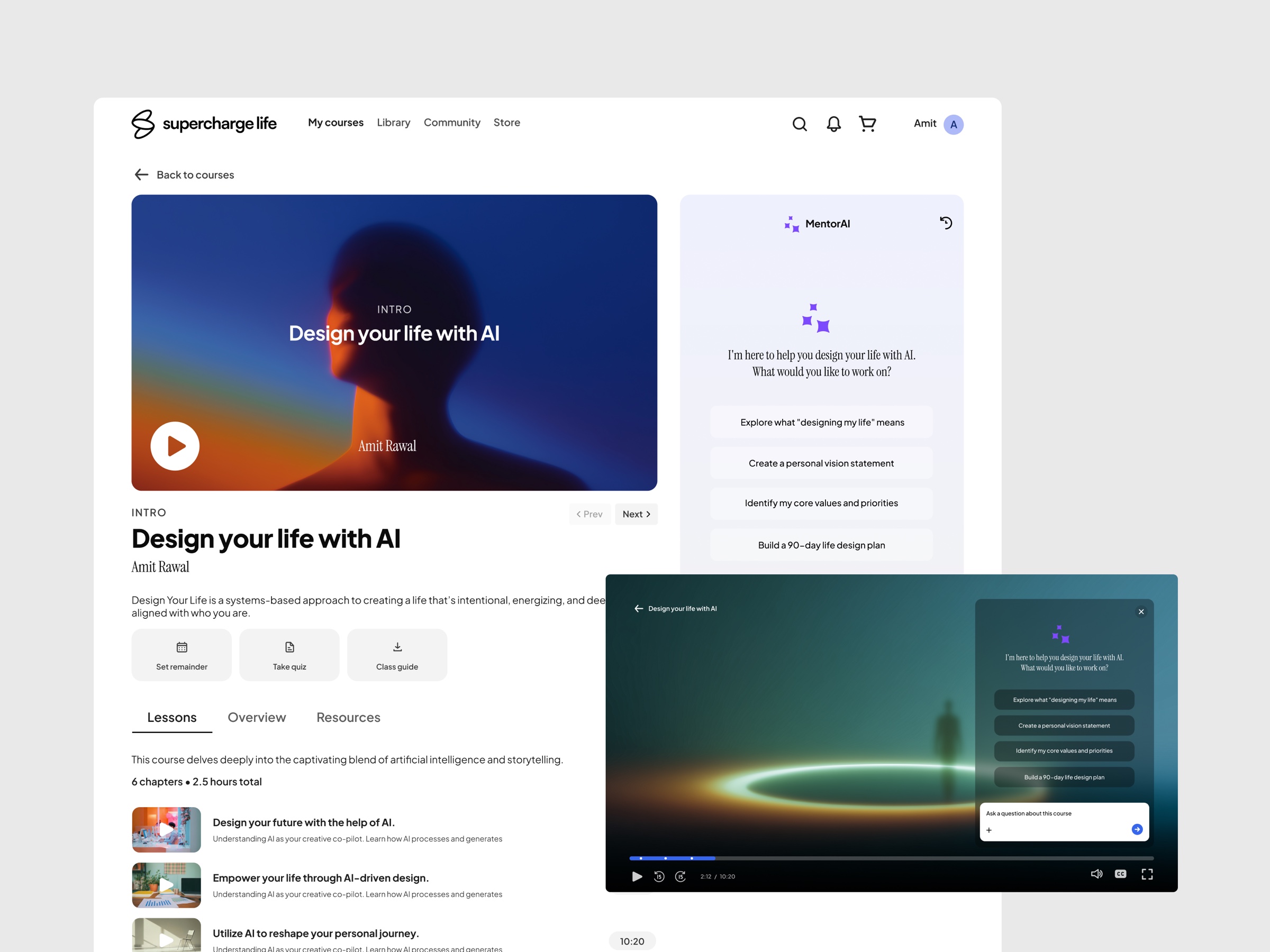Viewport: 1270px width, 952px height.
Task: Click lesson title Empower your life through AI-driven design
Action: click(321, 878)
